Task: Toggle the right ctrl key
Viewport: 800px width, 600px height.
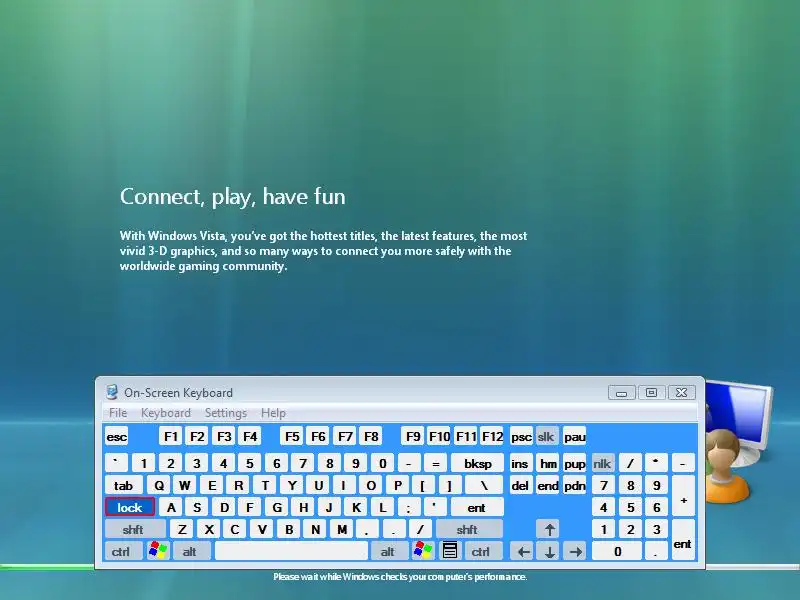Action: (x=483, y=551)
